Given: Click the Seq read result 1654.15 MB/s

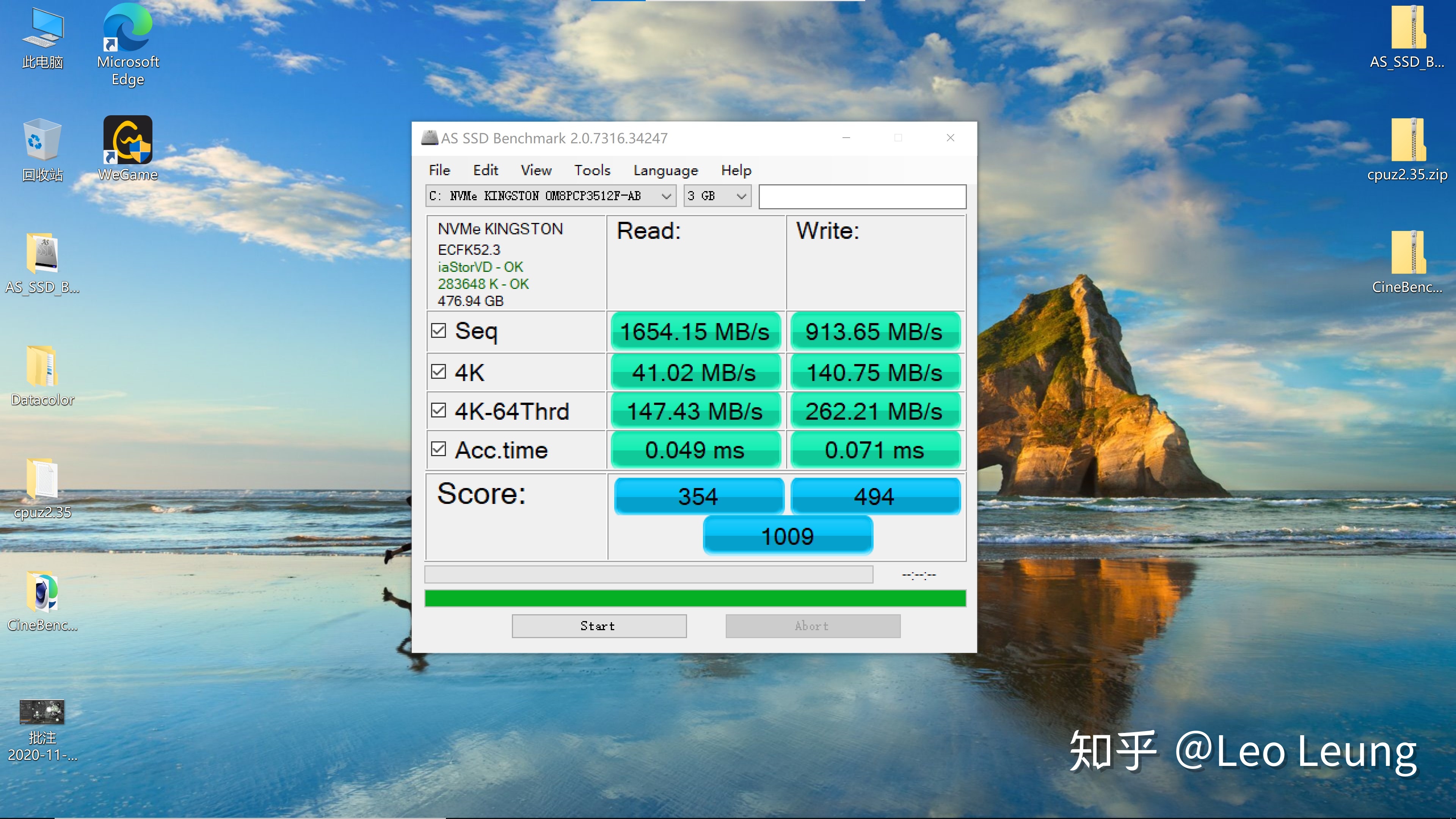Looking at the screenshot, I should click(x=695, y=331).
